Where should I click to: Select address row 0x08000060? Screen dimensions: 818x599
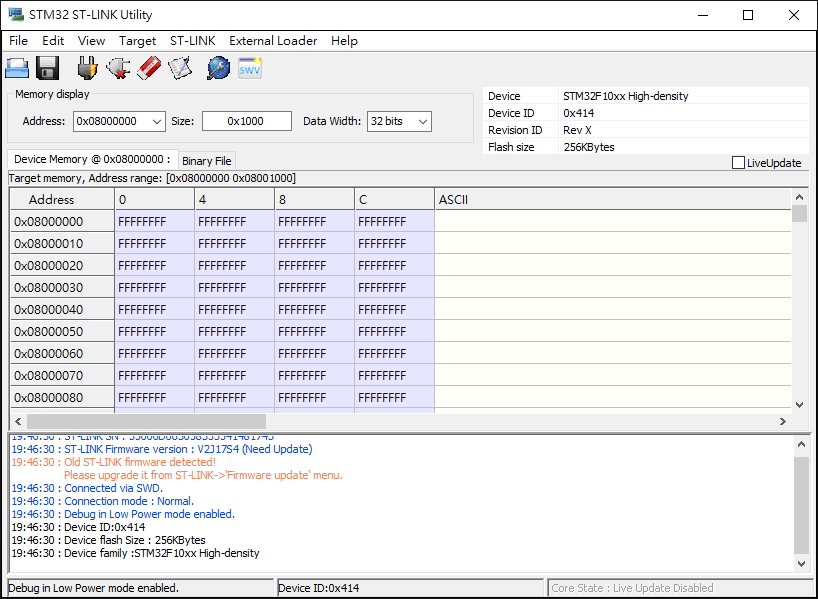63,353
